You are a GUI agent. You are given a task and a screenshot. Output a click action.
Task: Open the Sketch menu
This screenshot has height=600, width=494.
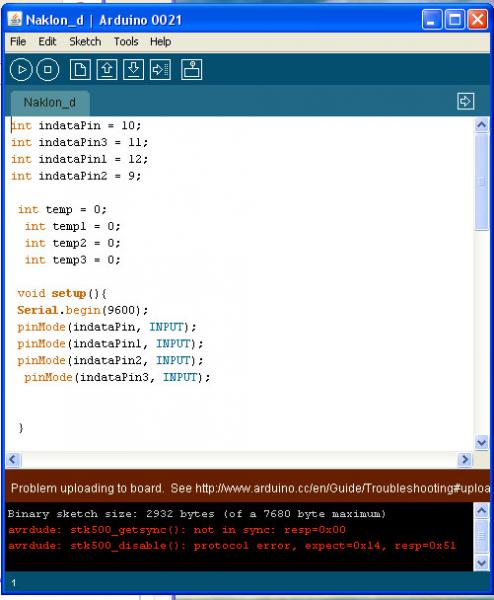[x=85, y=41]
